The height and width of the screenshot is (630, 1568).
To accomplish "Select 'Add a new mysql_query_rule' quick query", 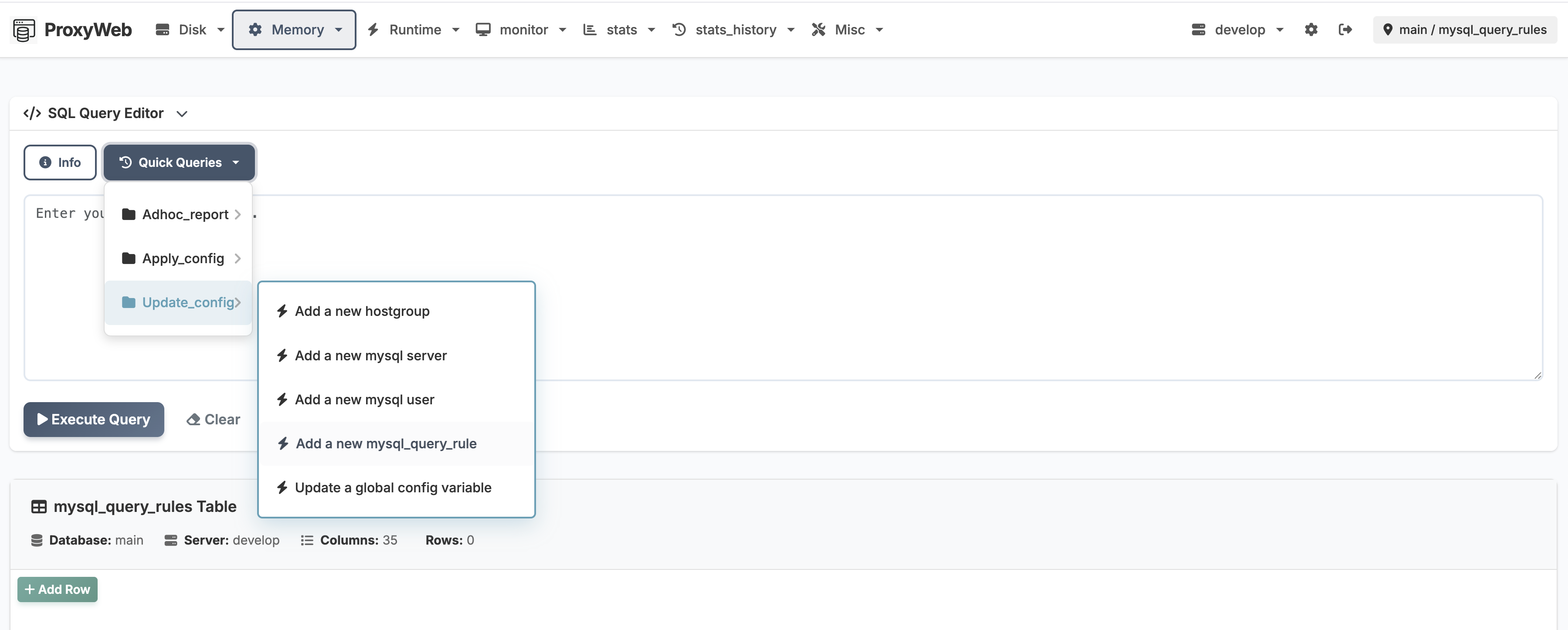I will tap(386, 444).
